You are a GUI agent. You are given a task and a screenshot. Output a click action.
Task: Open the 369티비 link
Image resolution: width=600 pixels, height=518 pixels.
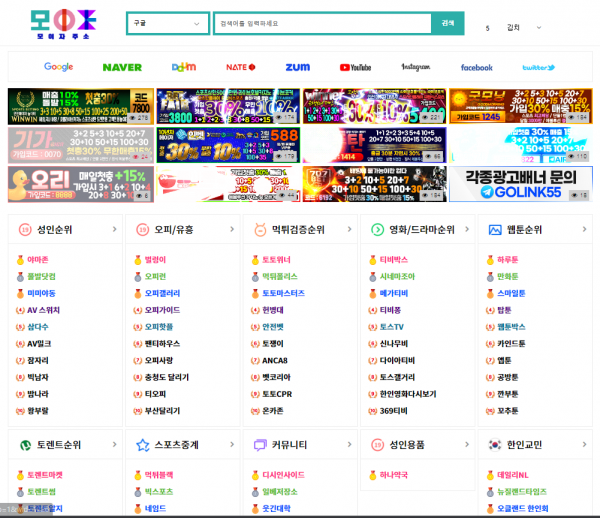(394, 411)
